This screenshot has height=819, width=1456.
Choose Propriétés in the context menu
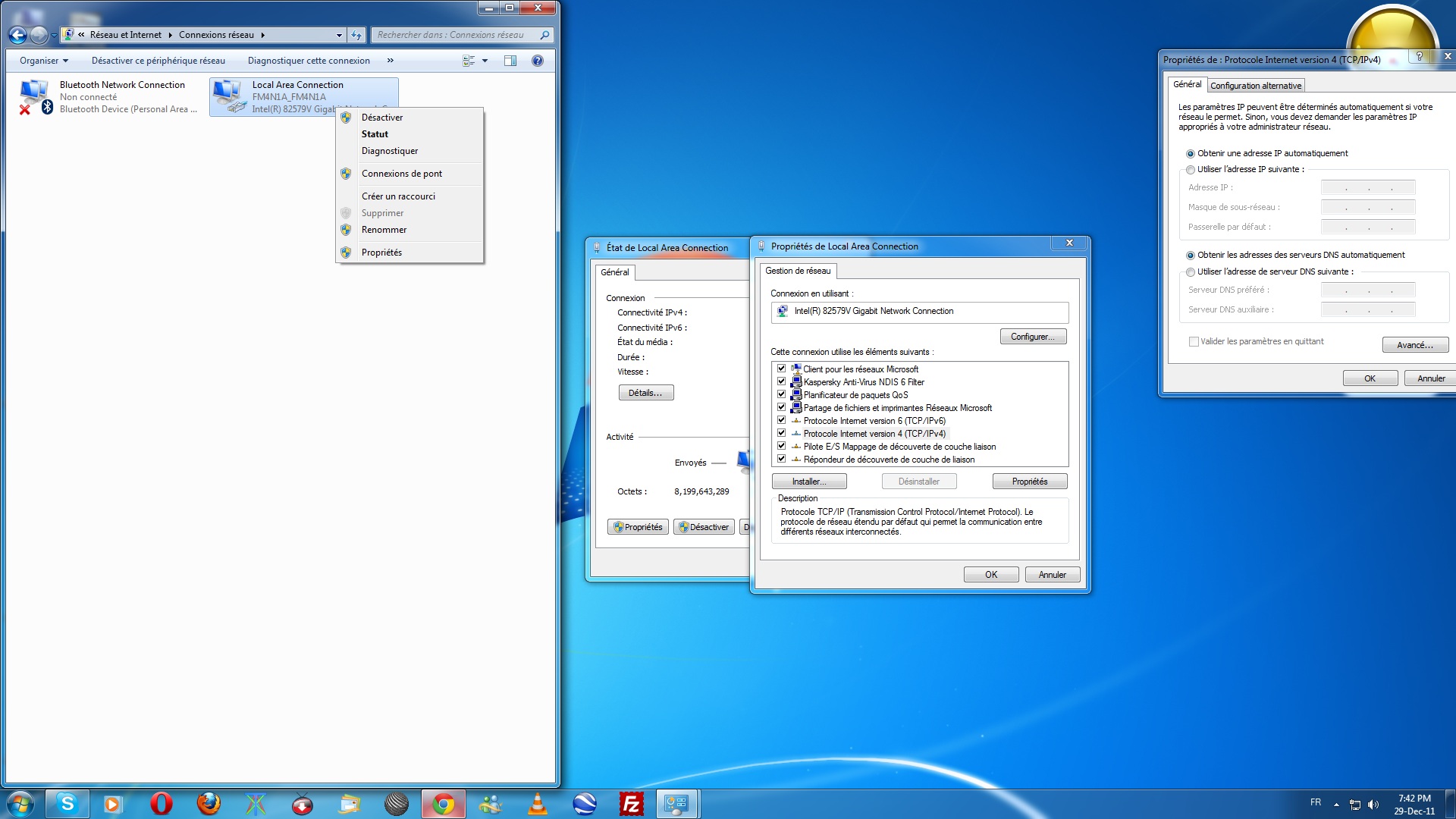click(x=381, y=253)
